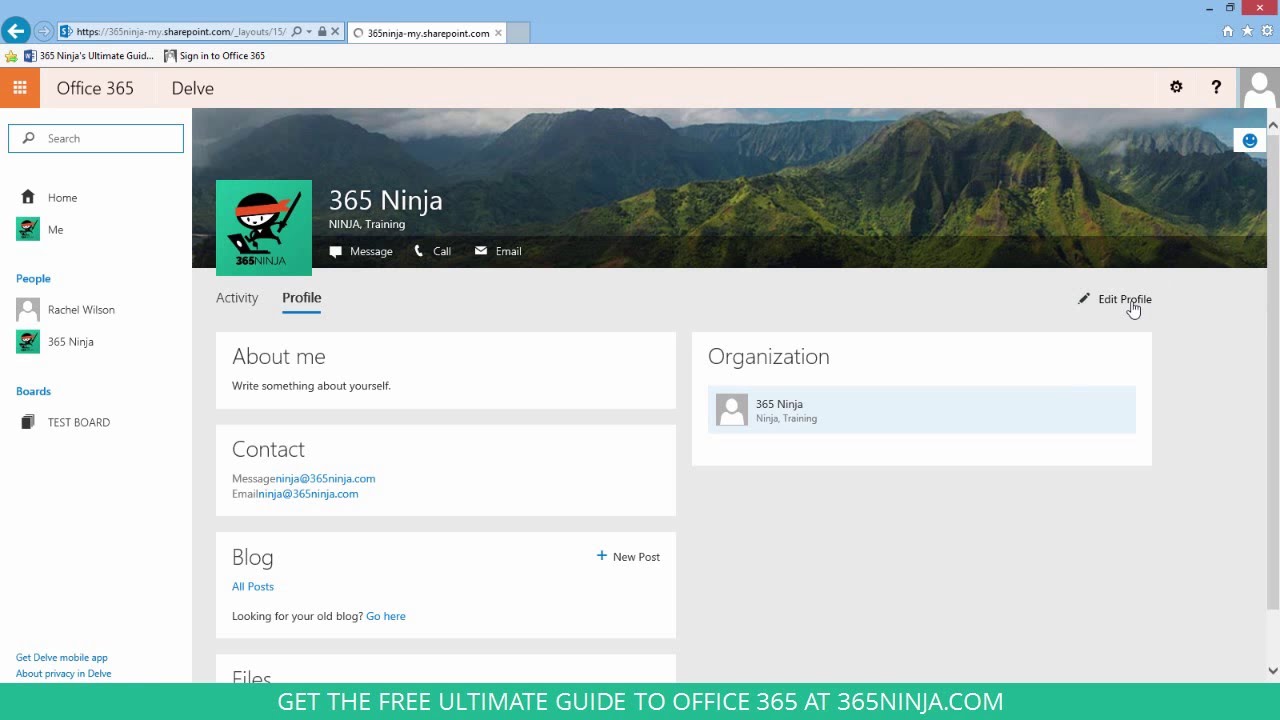Open the user account avatar menu
The height and width of the screenshot is (720, 1280).
(1259, 88)
